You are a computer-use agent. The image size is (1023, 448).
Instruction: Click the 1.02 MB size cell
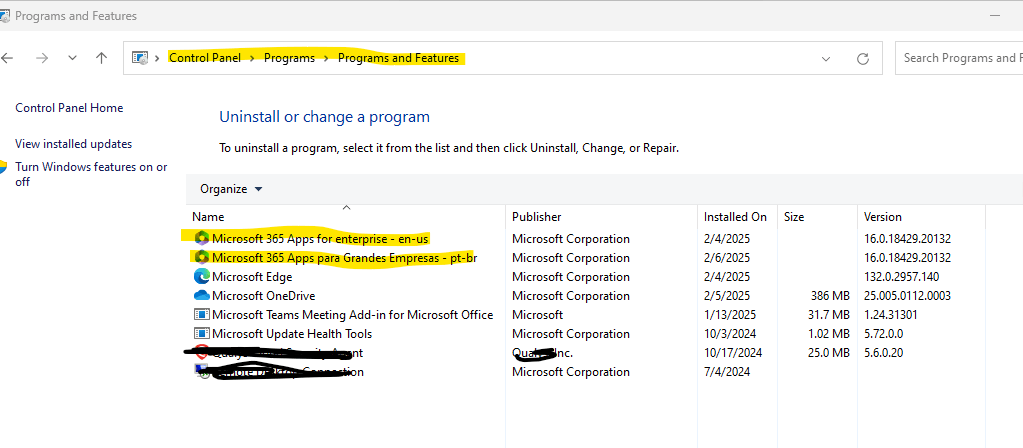coord(829,333)
